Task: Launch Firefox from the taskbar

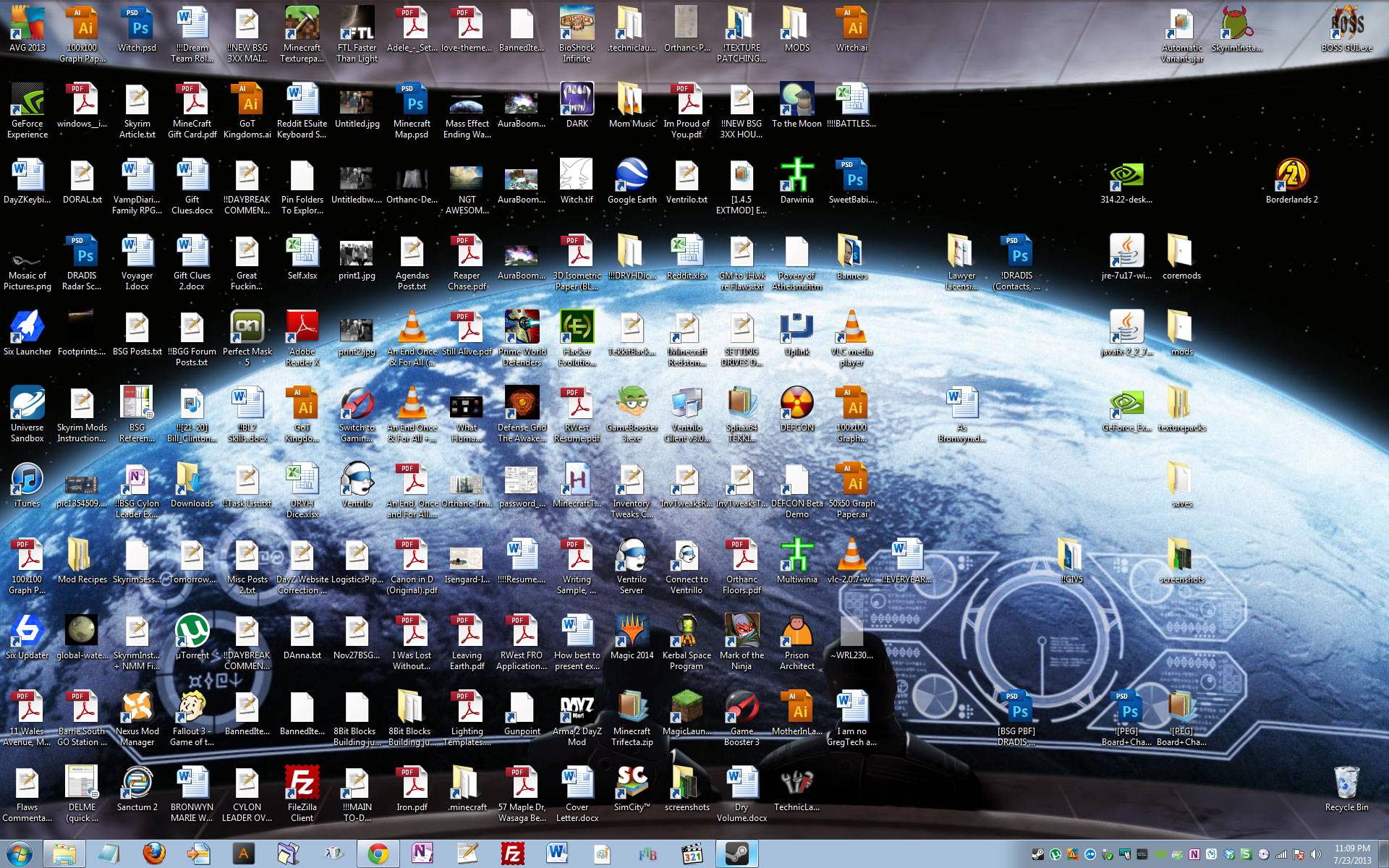Action: [x=153, y=854]
